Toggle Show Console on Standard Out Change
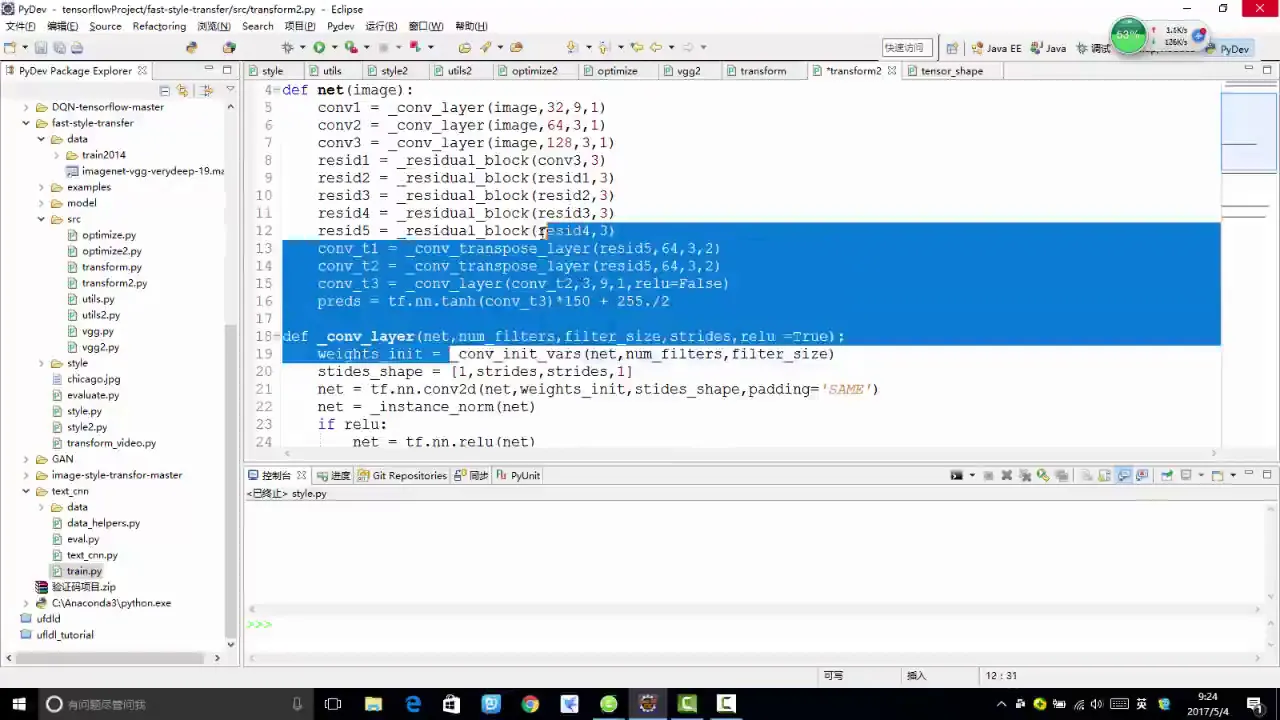 tap(1124, 475)
